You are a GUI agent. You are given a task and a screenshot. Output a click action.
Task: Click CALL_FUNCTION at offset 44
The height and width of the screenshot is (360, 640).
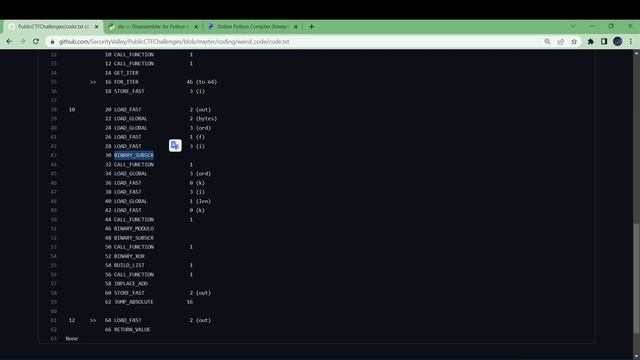pyautogui.click(x=134, y=220)
